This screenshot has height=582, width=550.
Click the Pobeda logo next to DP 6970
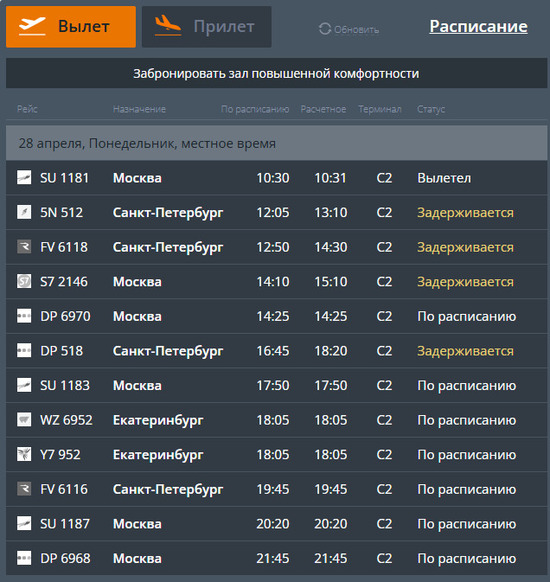(x=24, y=316)
